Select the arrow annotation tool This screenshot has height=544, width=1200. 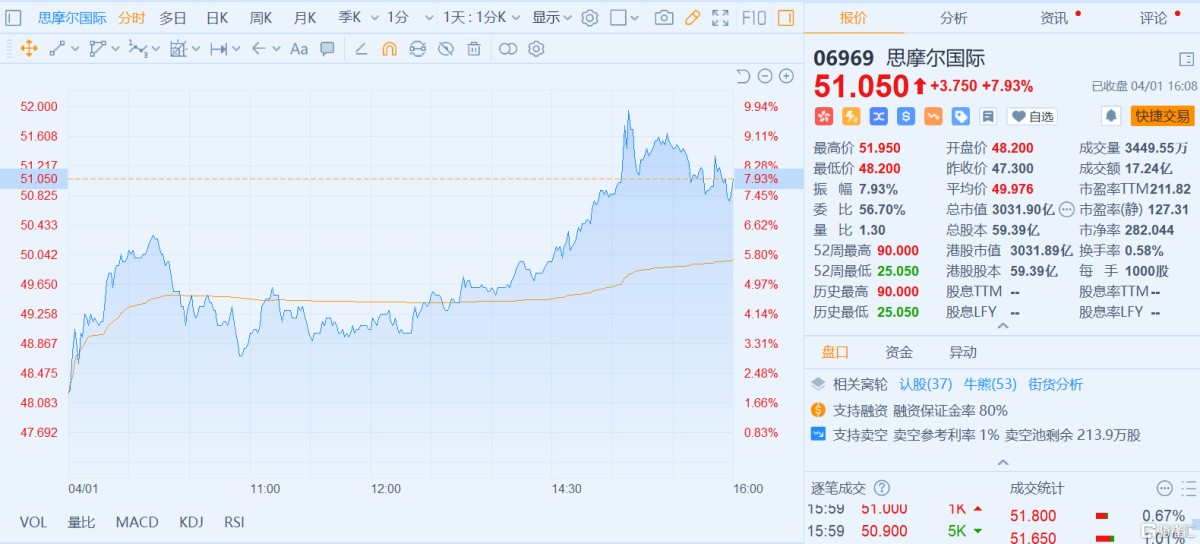(x=258, y=48)
